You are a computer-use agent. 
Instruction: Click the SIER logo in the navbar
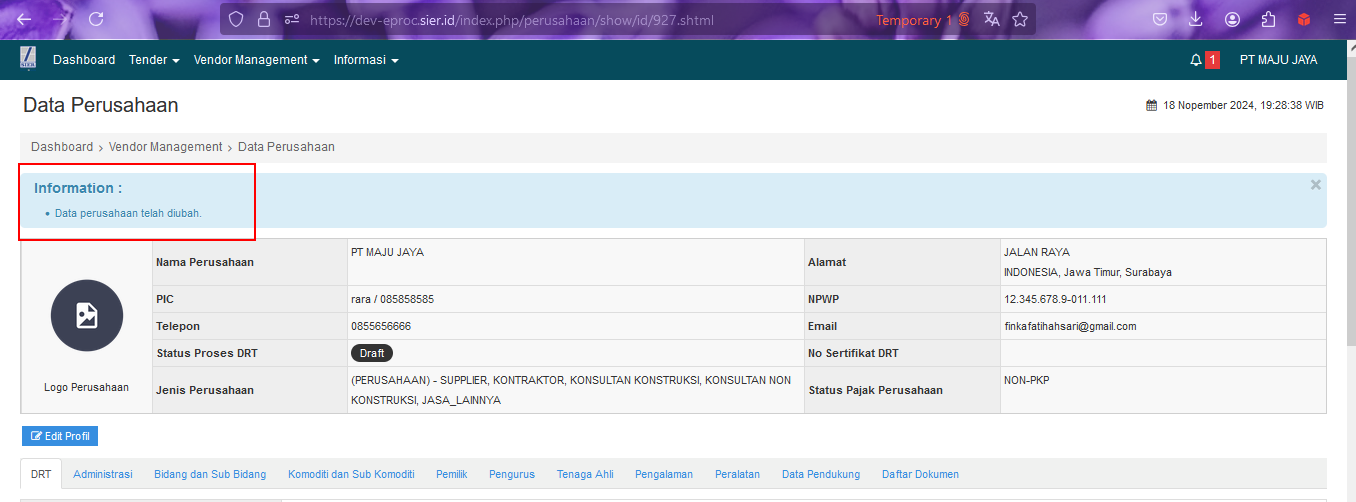28,59
